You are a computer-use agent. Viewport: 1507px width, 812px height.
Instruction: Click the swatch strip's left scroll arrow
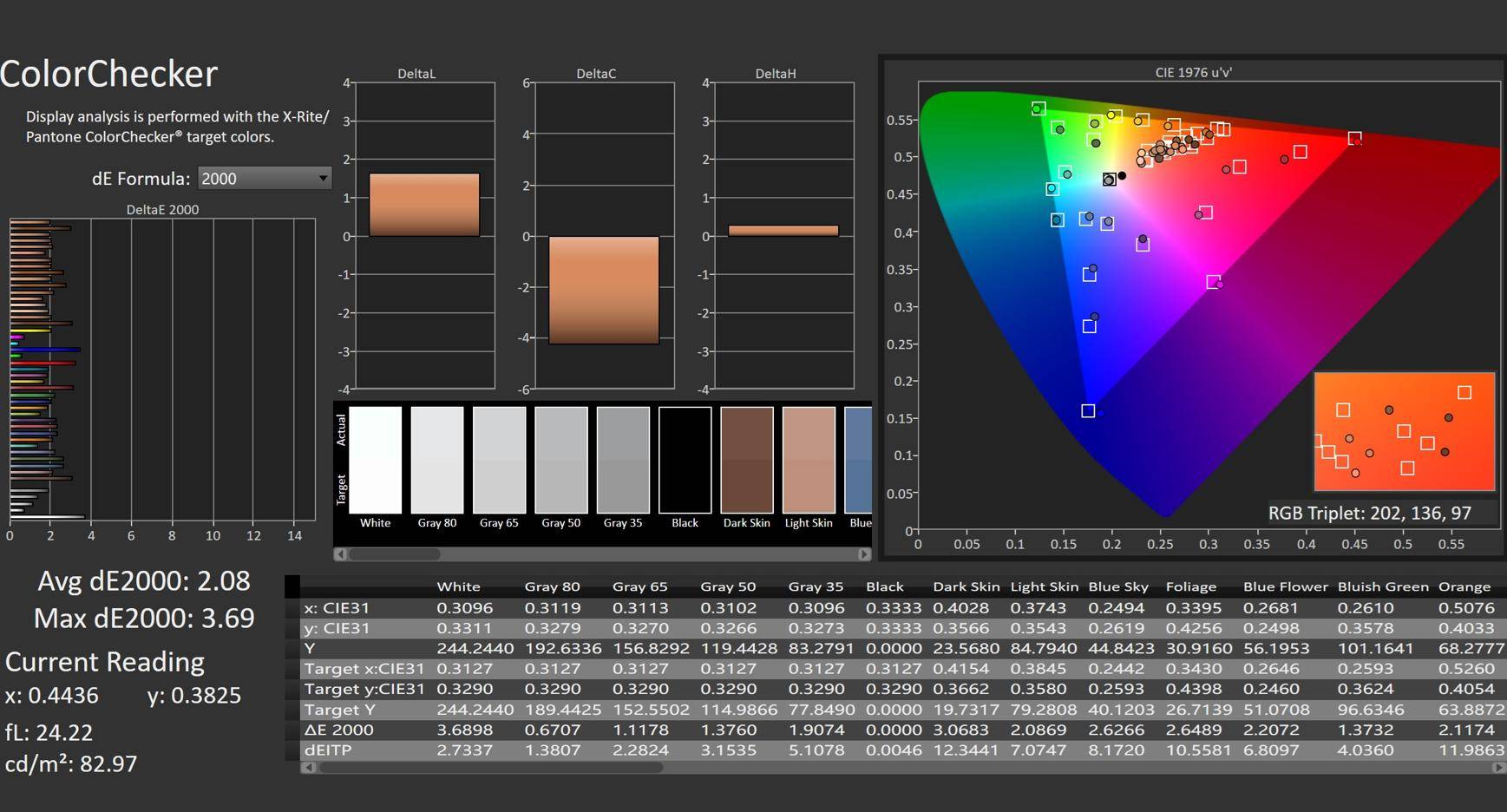[x=341, y=554]
